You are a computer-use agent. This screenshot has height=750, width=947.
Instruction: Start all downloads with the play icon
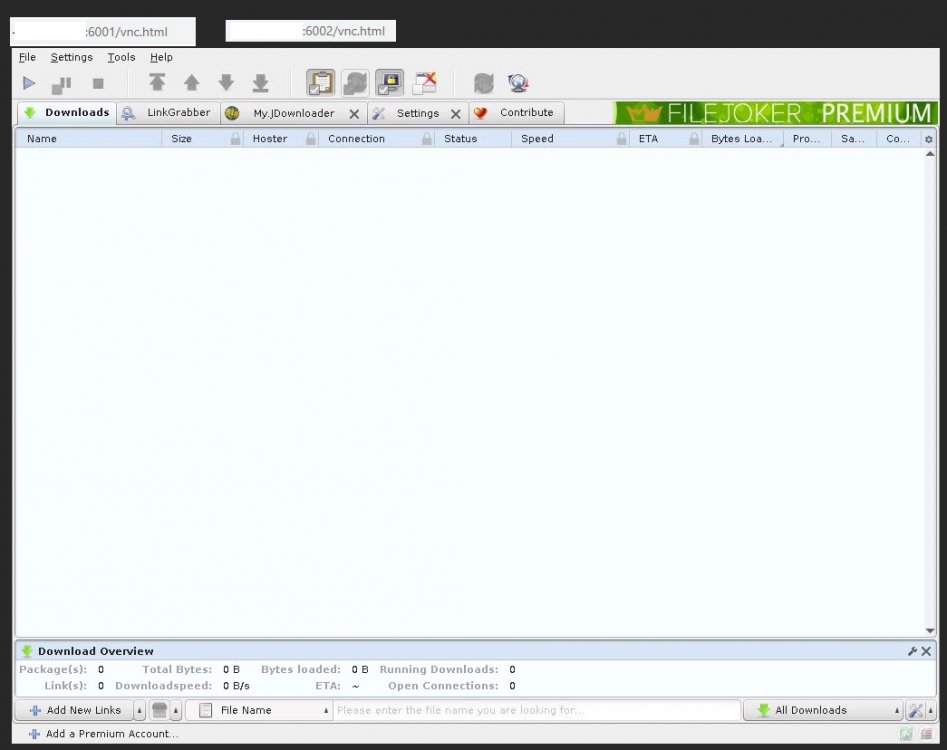tap(28, 83)
